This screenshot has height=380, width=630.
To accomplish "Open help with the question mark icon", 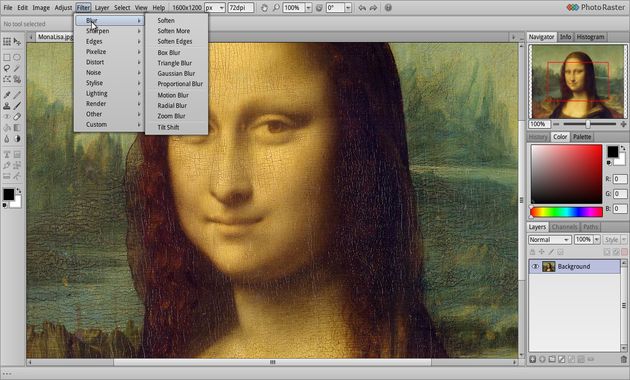I will [x=388, y=8].
